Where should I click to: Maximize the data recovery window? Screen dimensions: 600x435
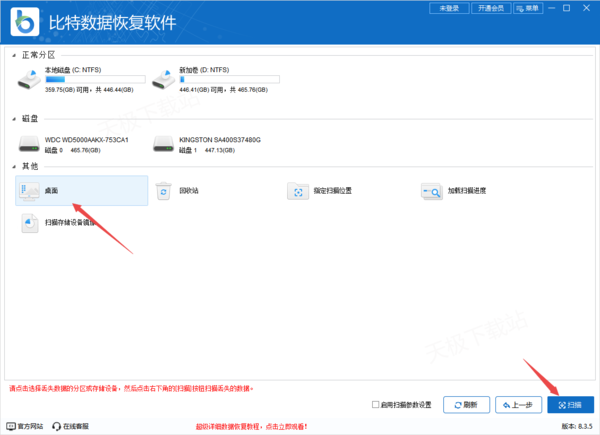click(567, 8)
